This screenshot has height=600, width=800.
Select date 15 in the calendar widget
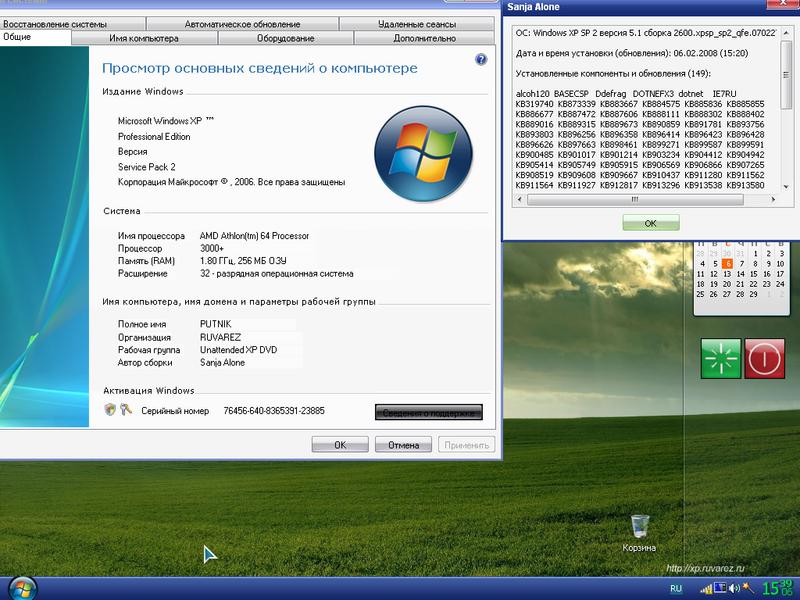[754, 274]
